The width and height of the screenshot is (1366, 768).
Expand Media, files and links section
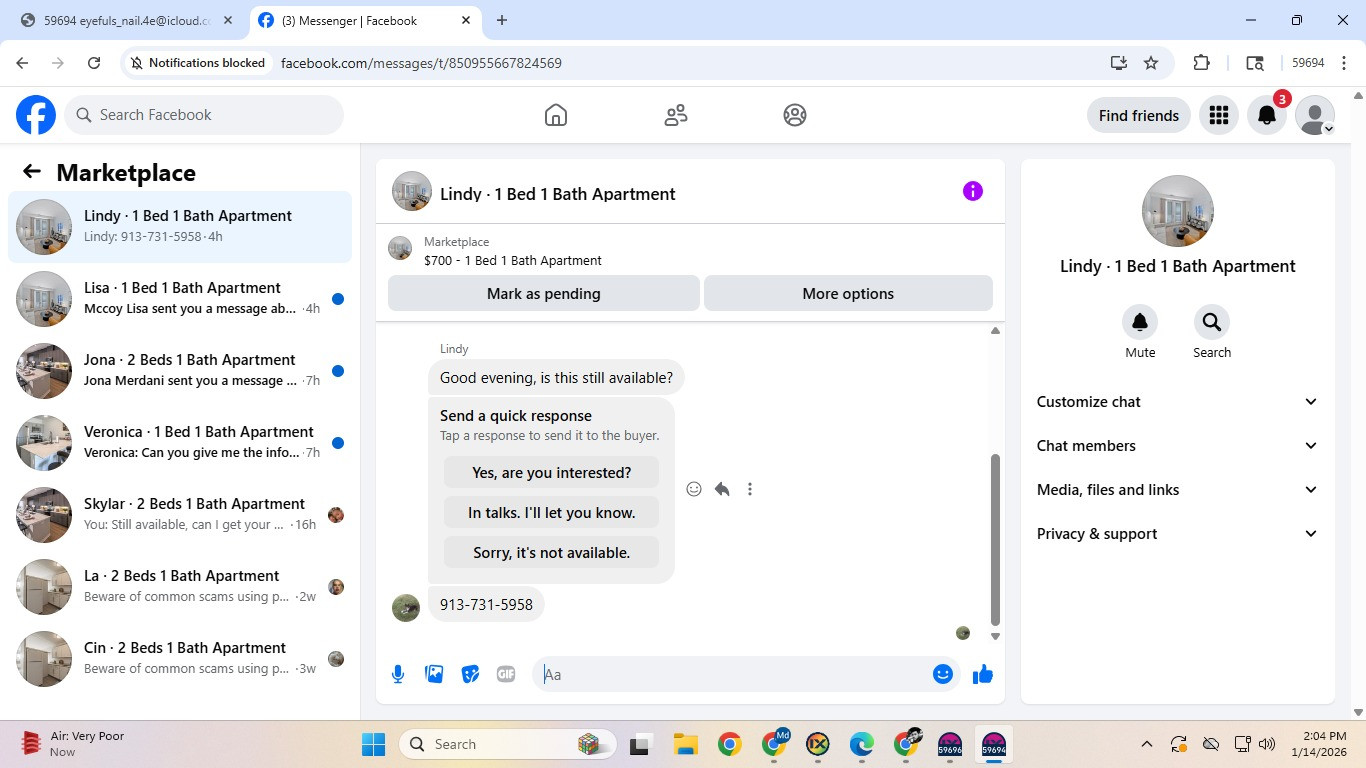(1178, 490)
